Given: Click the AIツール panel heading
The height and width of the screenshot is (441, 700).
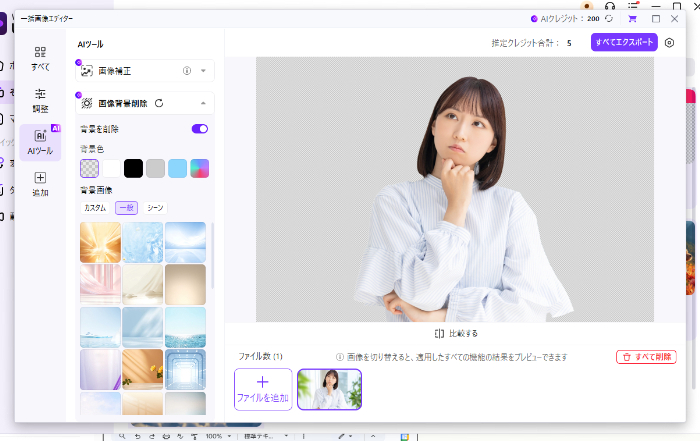Looking at the screenshot, I should click(x=90, y=44).
